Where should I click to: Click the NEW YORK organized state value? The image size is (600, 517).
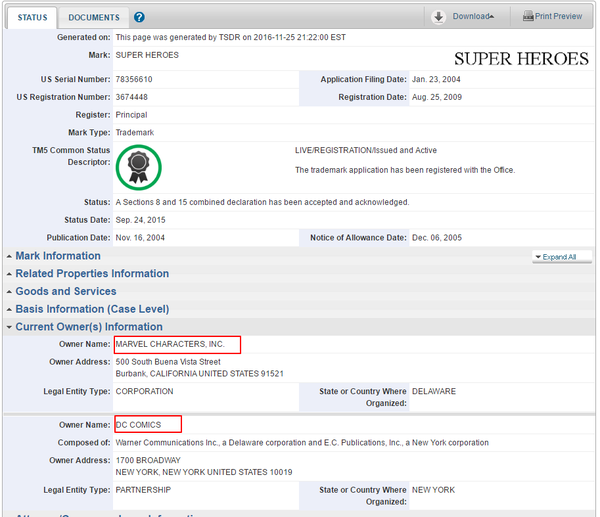coord(433,490)
